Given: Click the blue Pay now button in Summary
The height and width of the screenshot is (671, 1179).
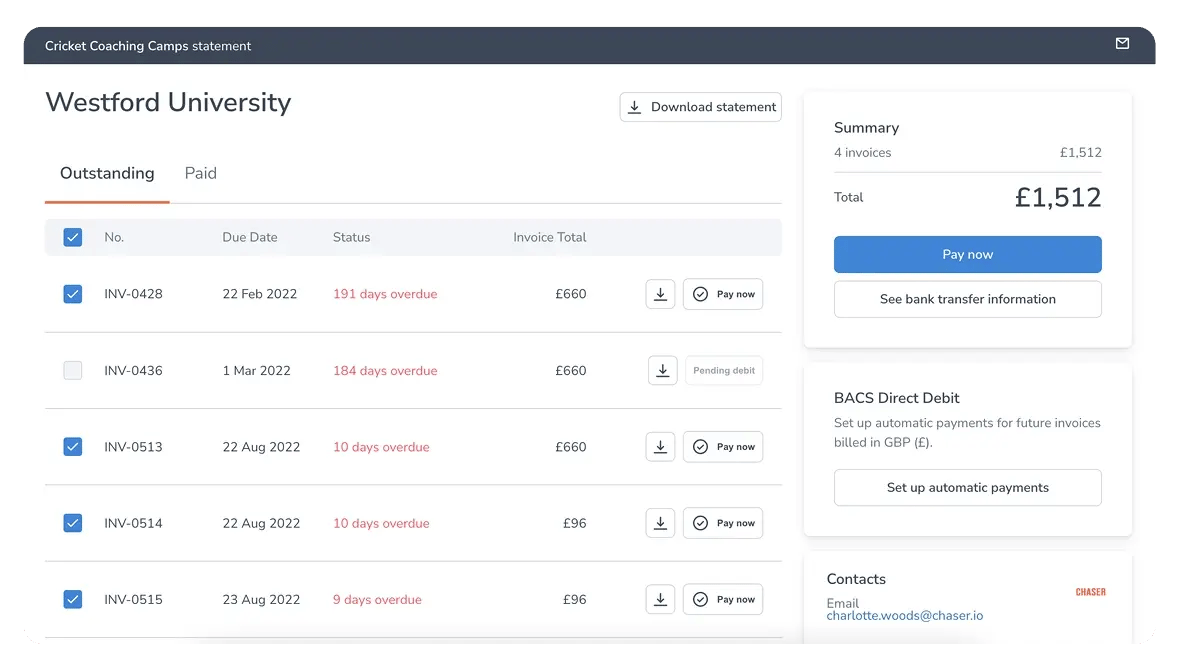Looking at the screenshot, I should (x=967, y=254).
